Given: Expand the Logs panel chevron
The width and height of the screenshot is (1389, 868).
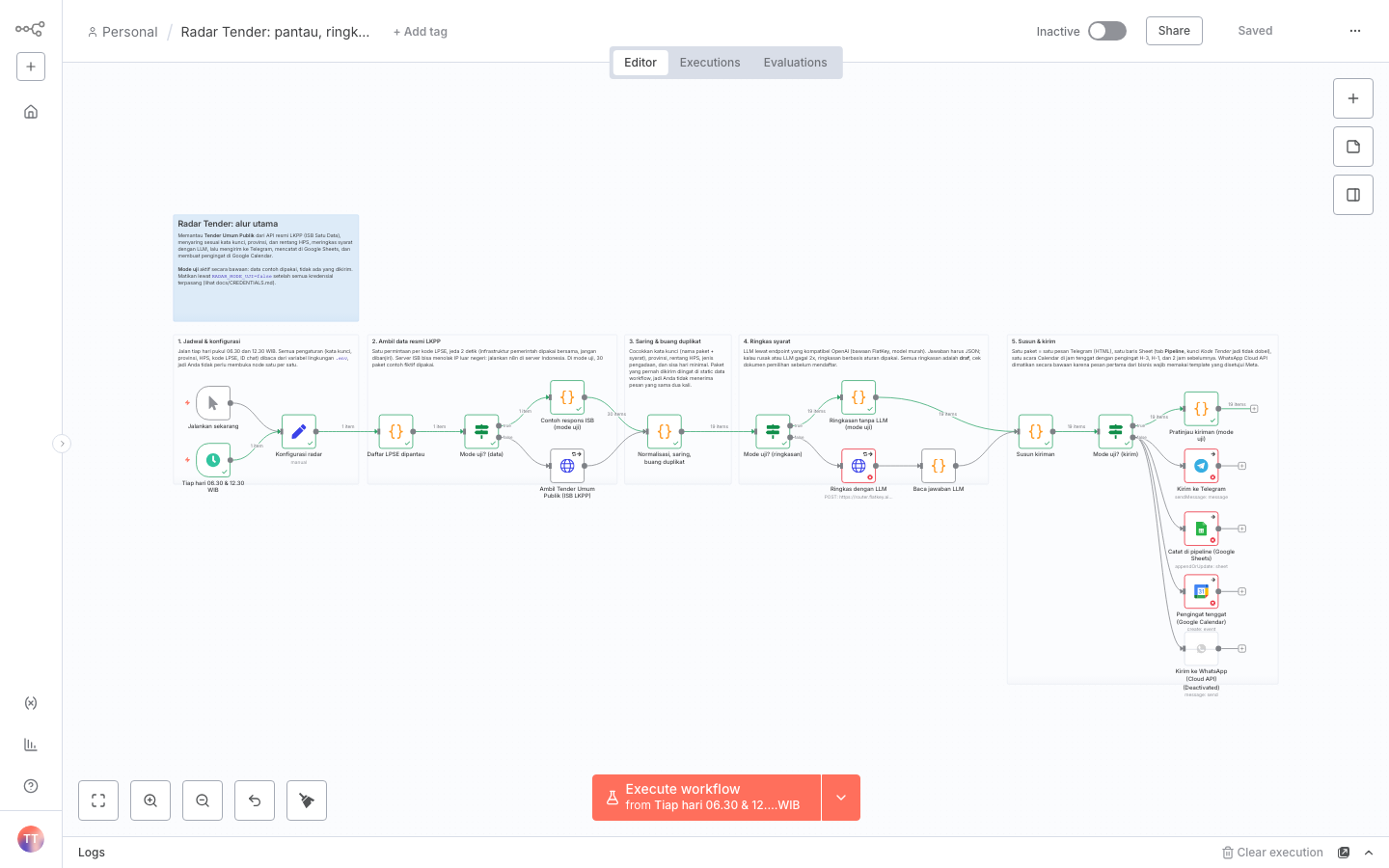Looking at the screenshot, I should (1369, 853).
